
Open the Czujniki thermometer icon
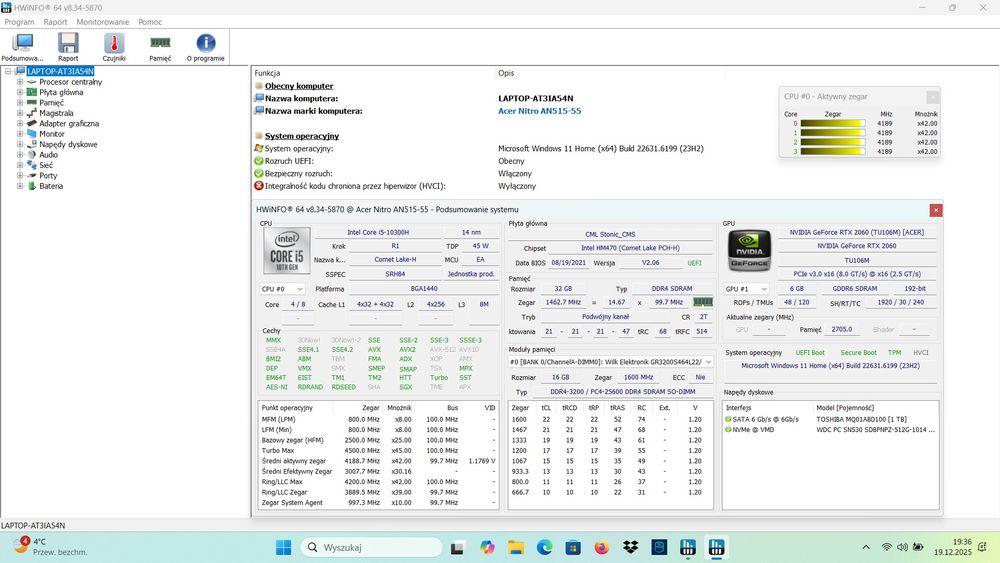tap(114, 47)
